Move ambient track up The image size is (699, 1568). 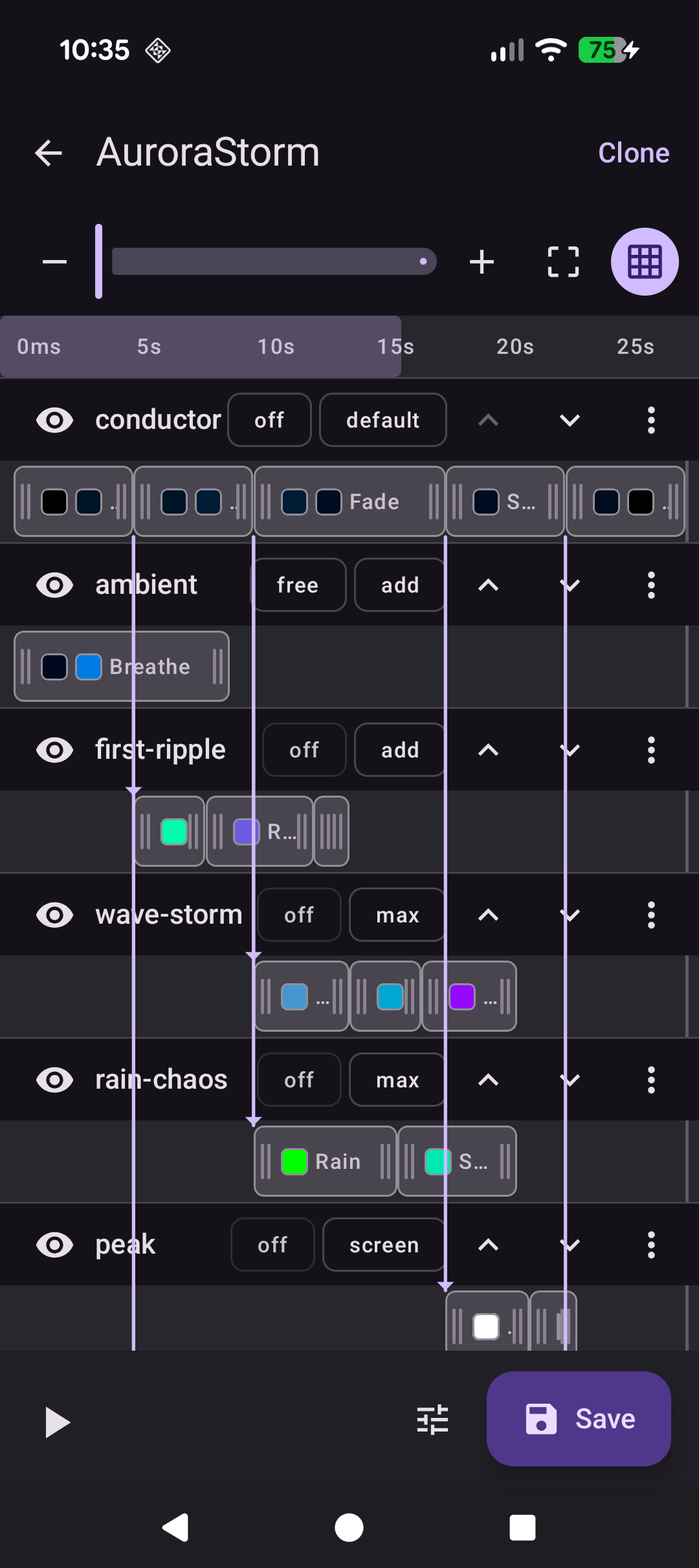pyautogui.click(x=488, y=585)
